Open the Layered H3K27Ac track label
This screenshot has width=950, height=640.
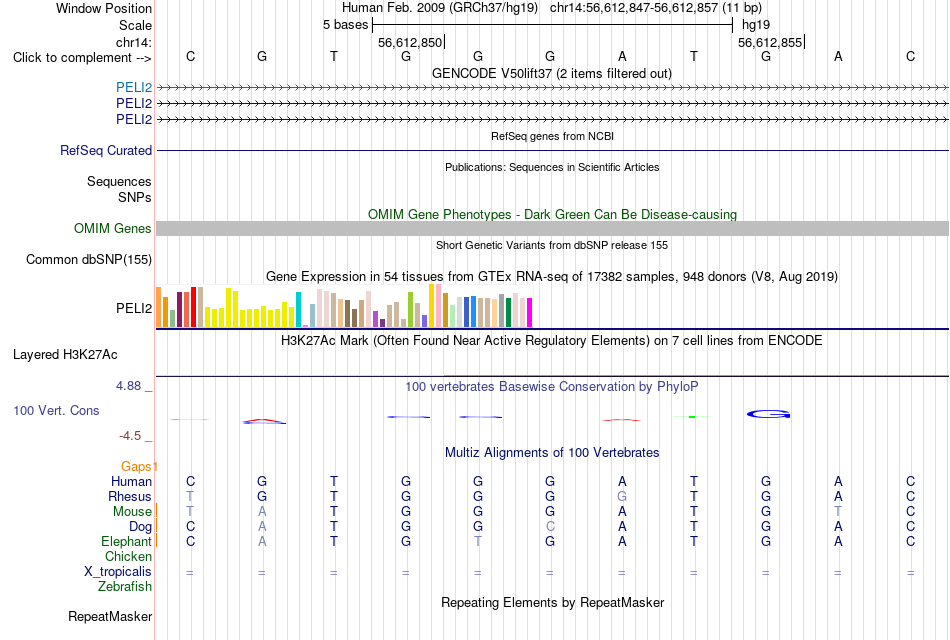pyautogui.click(x=65, y=355)
